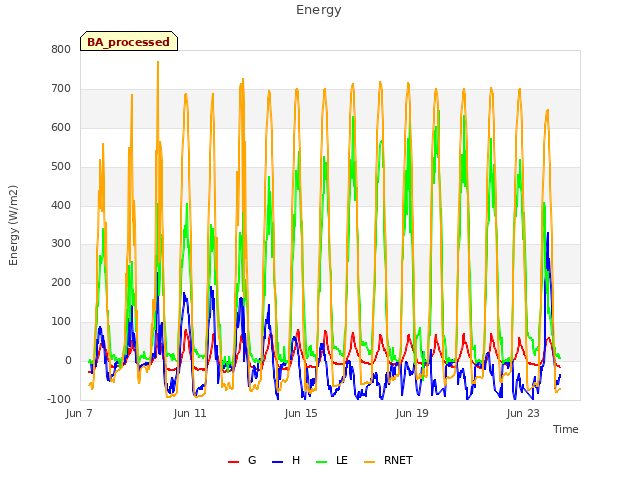Click the red G legend color marker
Viewport: 640px width, 480px height.
[233, 462]
